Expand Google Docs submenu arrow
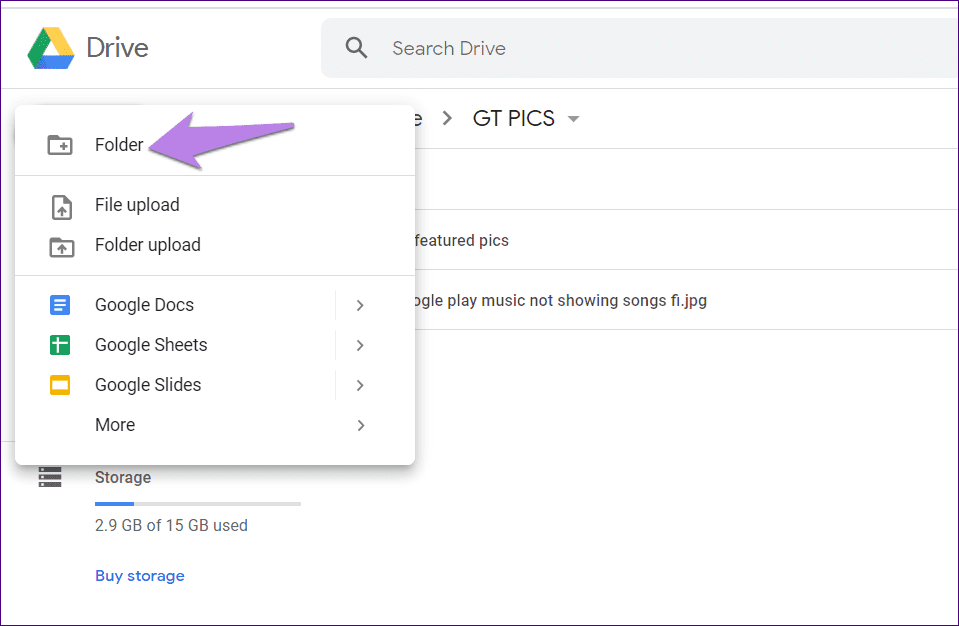 [x=360, y=305]
